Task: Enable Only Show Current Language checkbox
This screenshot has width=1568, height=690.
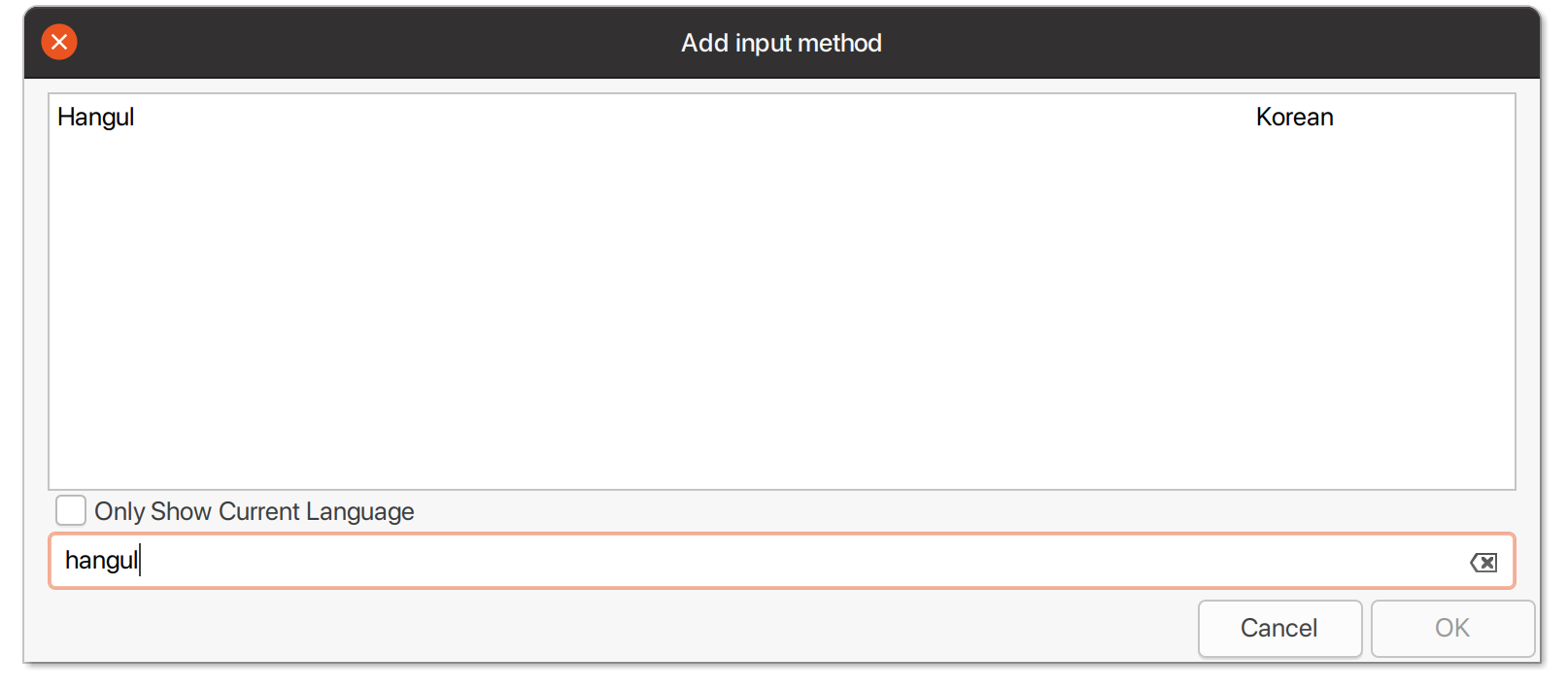Action: [71, 510]
